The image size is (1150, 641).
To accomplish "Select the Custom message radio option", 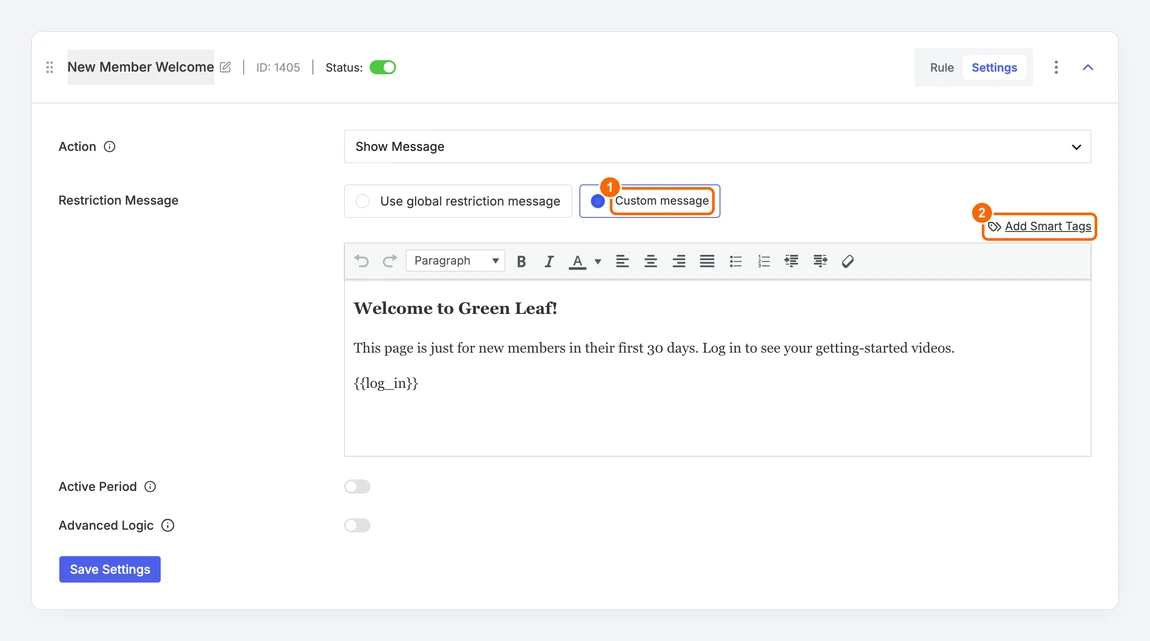I will (x=650, y=201).
